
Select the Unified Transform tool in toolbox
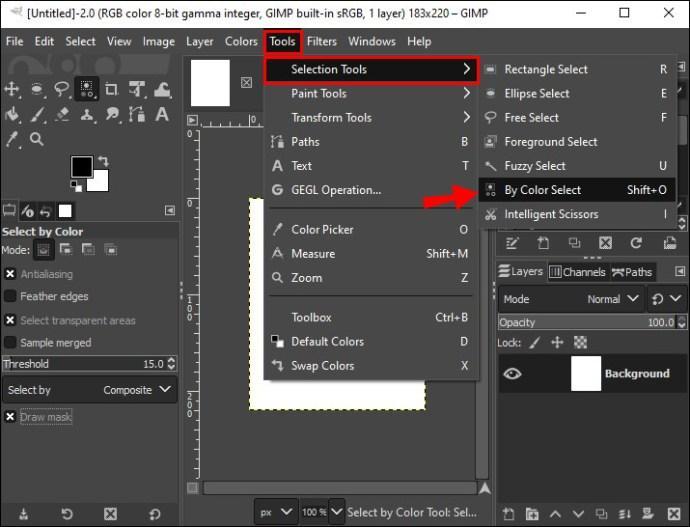coord(137,89)
